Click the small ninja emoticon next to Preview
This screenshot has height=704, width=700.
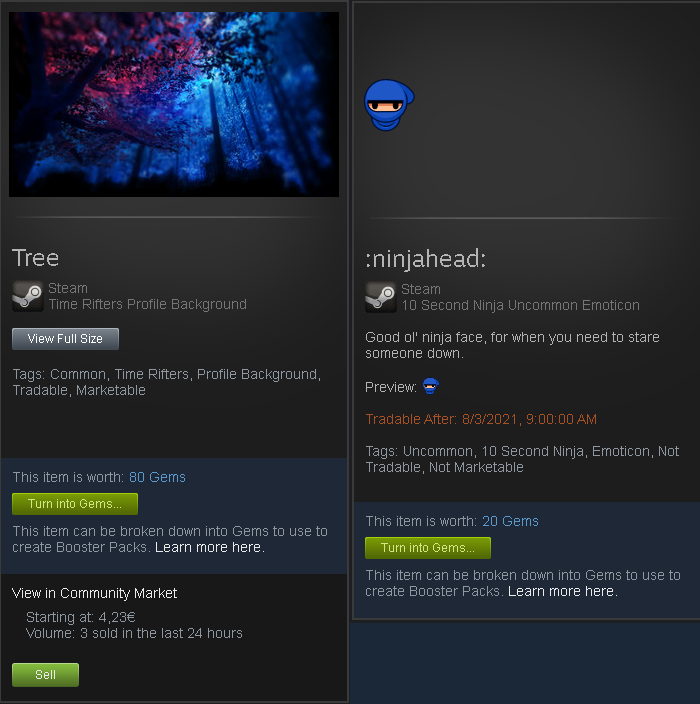tap(431, 386)
